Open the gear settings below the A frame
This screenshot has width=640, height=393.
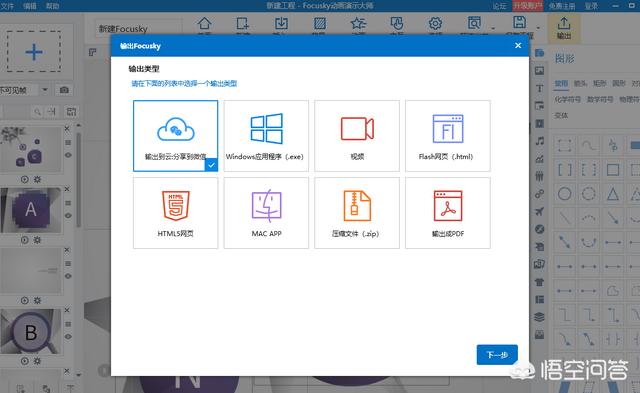[x=37, y=240]
